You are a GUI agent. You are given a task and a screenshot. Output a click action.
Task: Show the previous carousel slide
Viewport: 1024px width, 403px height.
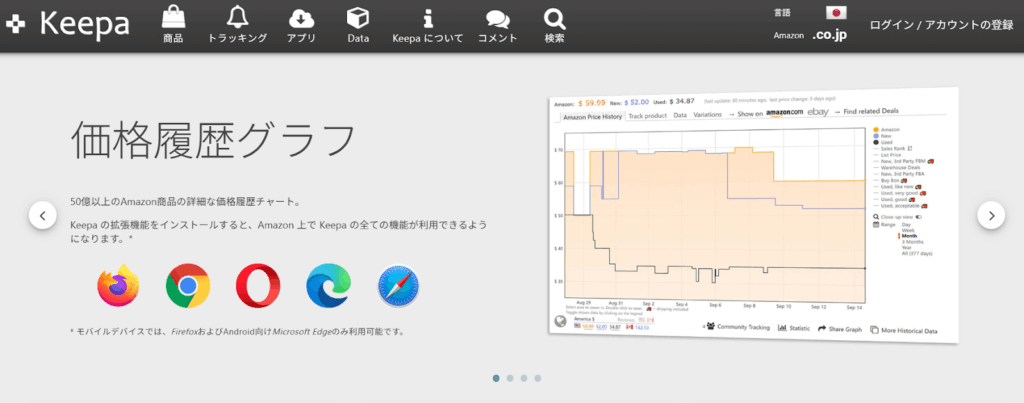pos(42,216)
